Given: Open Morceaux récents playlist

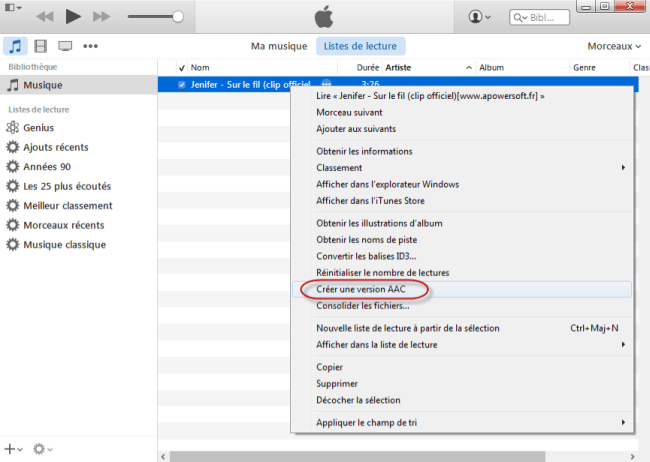Looking at the screenshot, I should click(x=64, y=225).
